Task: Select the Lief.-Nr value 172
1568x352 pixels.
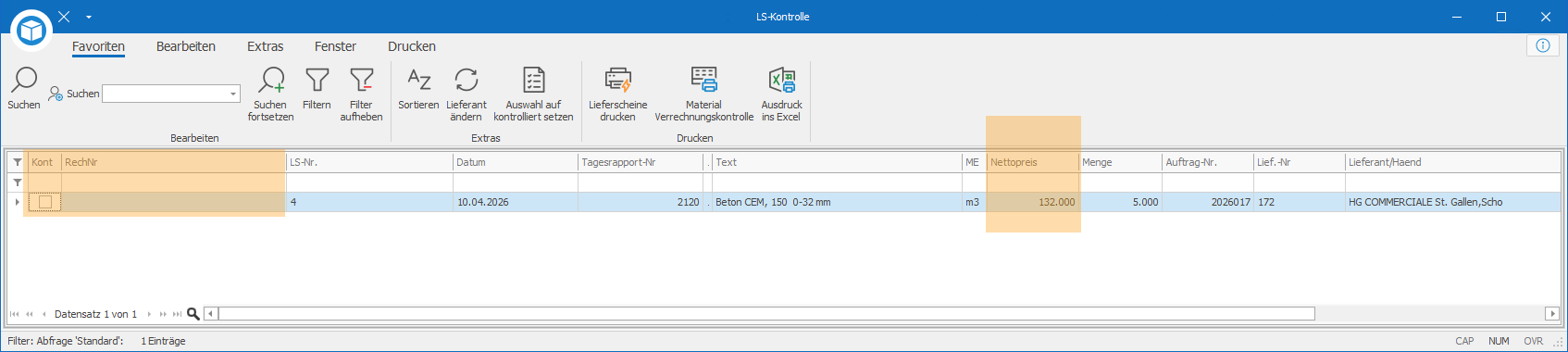Action: [x=1300, y=202]
